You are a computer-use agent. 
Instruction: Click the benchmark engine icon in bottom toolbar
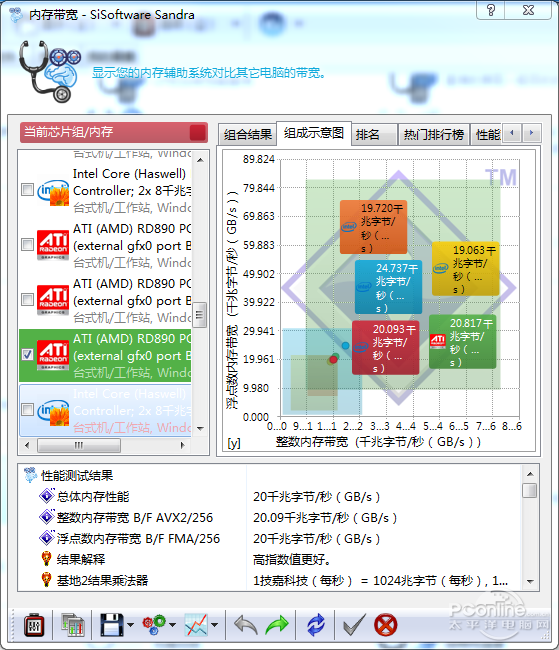tap(34, 625)
